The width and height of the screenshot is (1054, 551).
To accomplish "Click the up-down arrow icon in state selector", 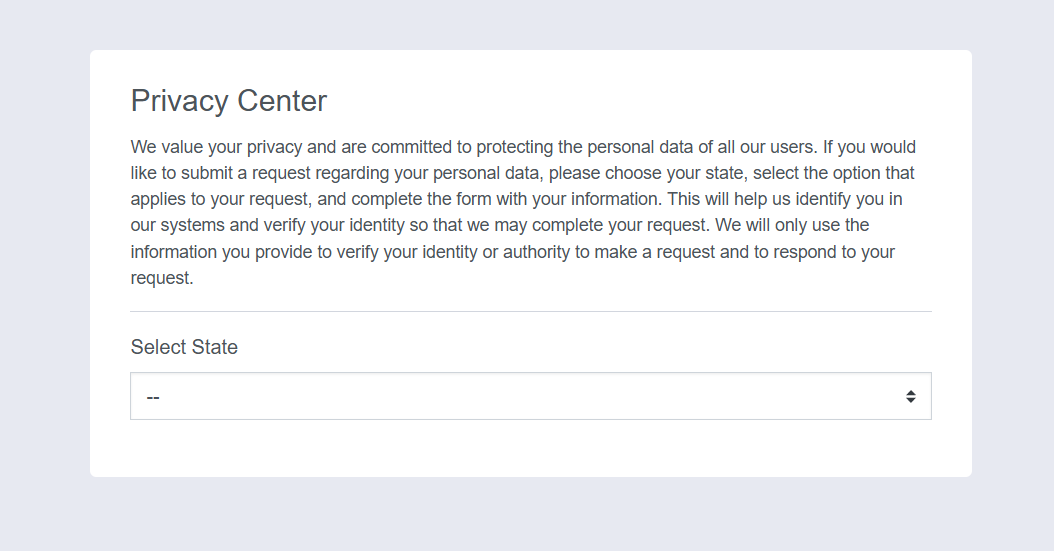I will click(911, 396).
